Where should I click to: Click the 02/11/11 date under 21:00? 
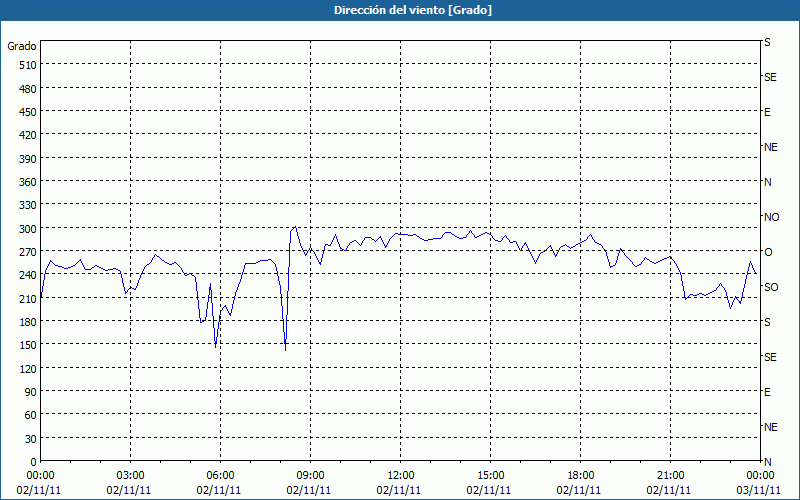669,490
